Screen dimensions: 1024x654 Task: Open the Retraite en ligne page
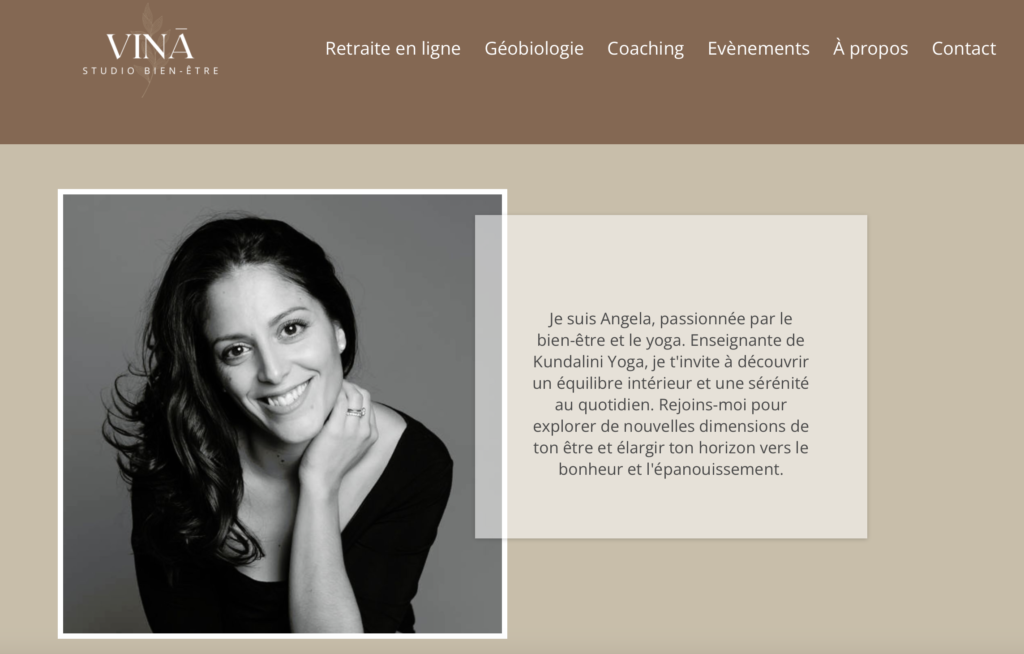point(392,48)
